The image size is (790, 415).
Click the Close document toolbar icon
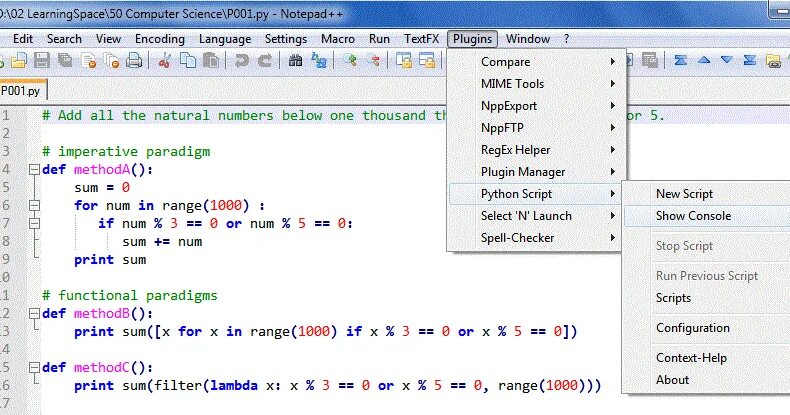(89, 60)
